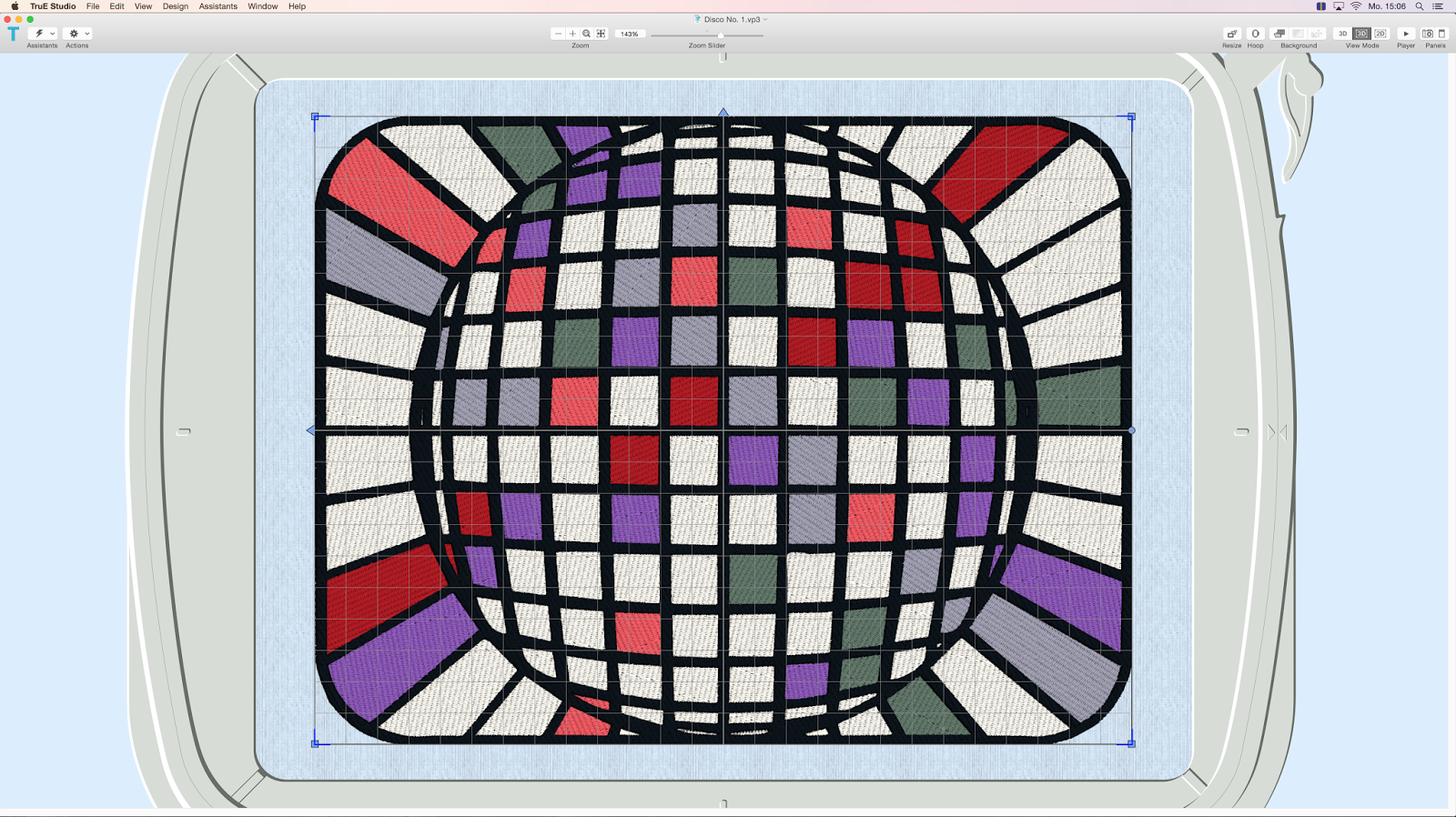Select the Zoom to Rectangle magnifier icon
Screen dimensions: 1456x817
click(587, 34)
